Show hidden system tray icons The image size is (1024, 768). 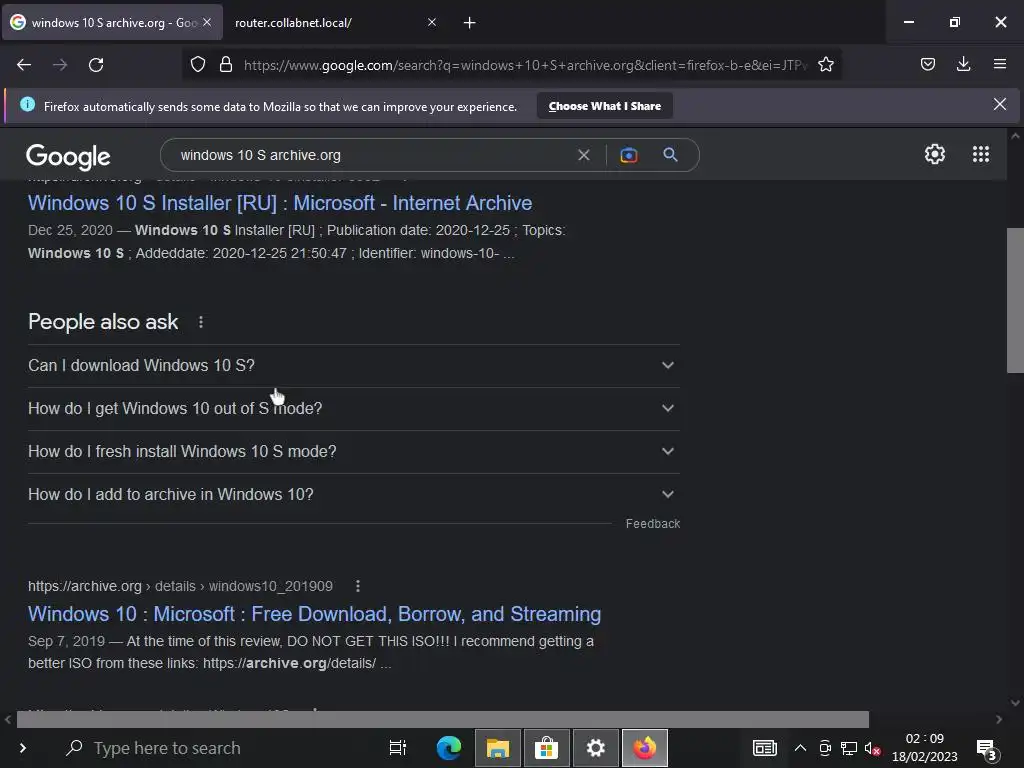[800, 748]
